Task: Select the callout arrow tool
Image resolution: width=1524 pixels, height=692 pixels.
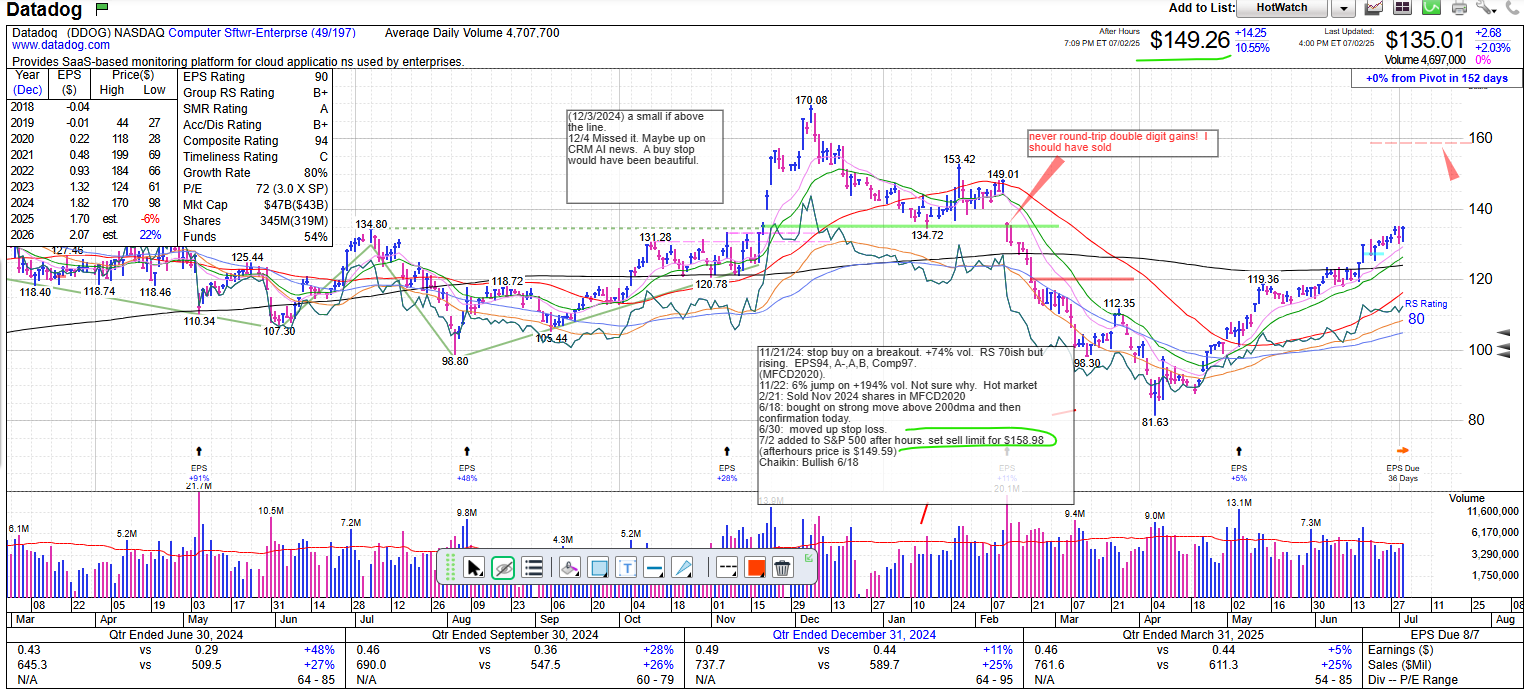Action: point(683,568)
